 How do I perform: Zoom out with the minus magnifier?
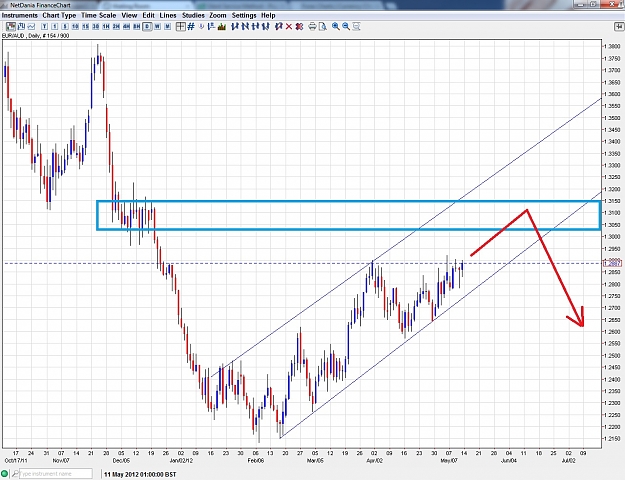pyautogui.click(x=346, y=26)
